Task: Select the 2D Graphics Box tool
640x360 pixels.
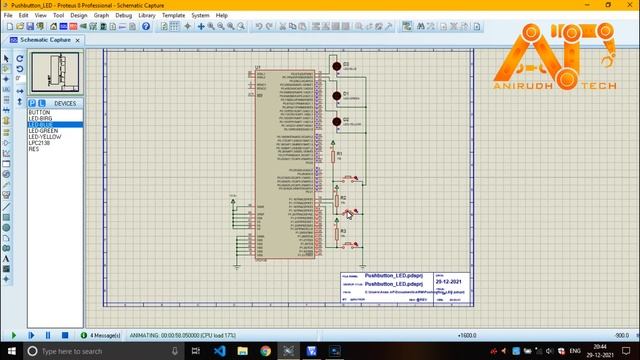Action: click(x=6, y=217)
